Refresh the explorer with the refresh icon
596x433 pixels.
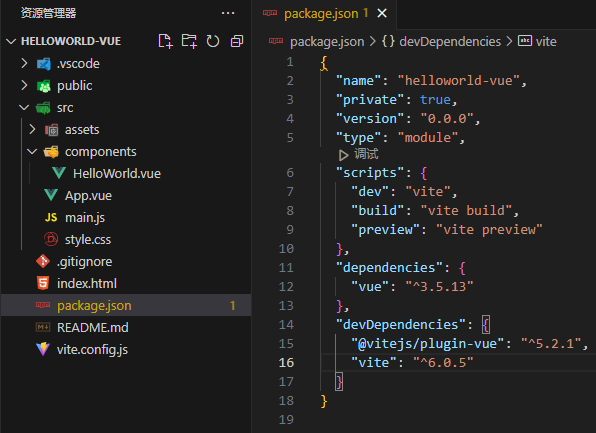213,41
